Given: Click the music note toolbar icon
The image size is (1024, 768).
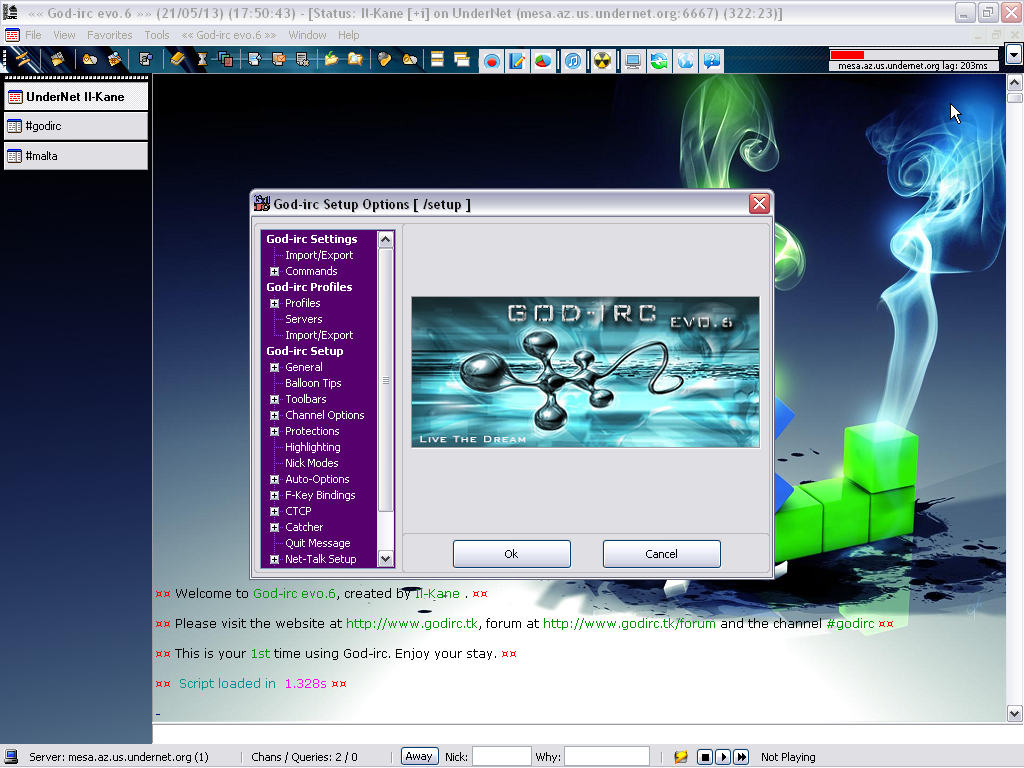Looking at the screenshot, I should point(572,61).
